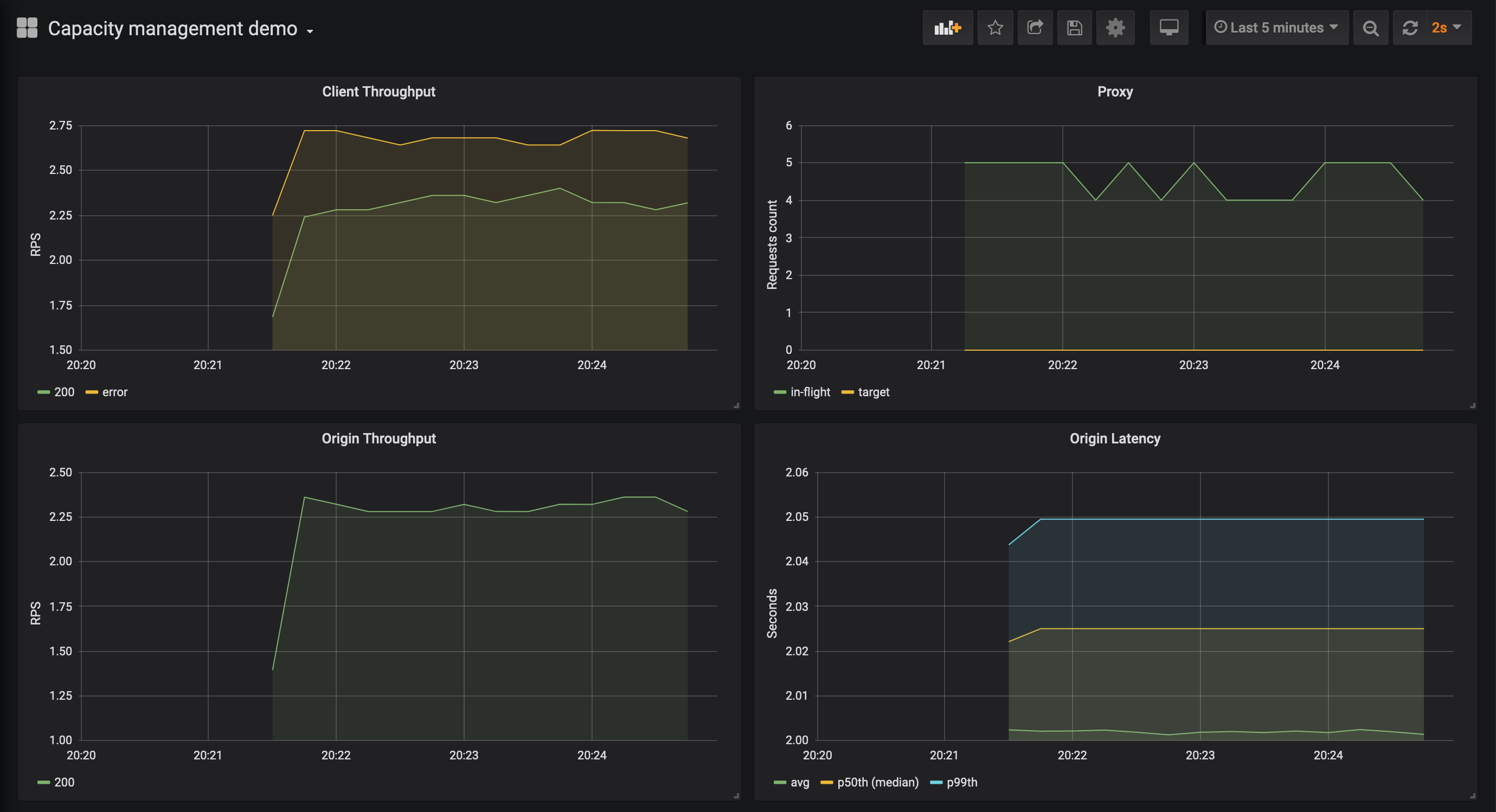The width and height of the screenshot is (1496, 812).
Task: Open the Origin Latency panel title menu
Action: coord(1114,439)
